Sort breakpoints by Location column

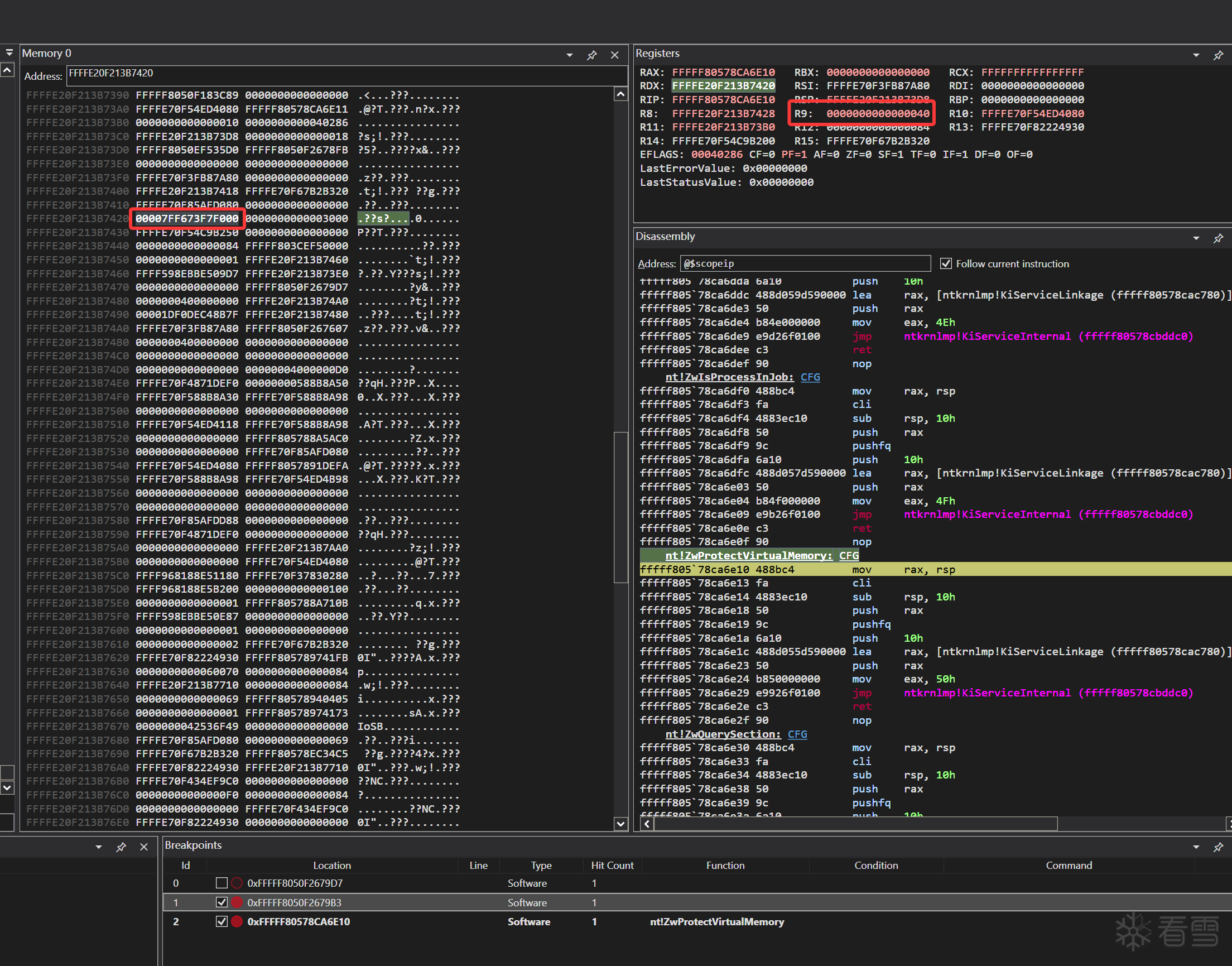point(332,866)
